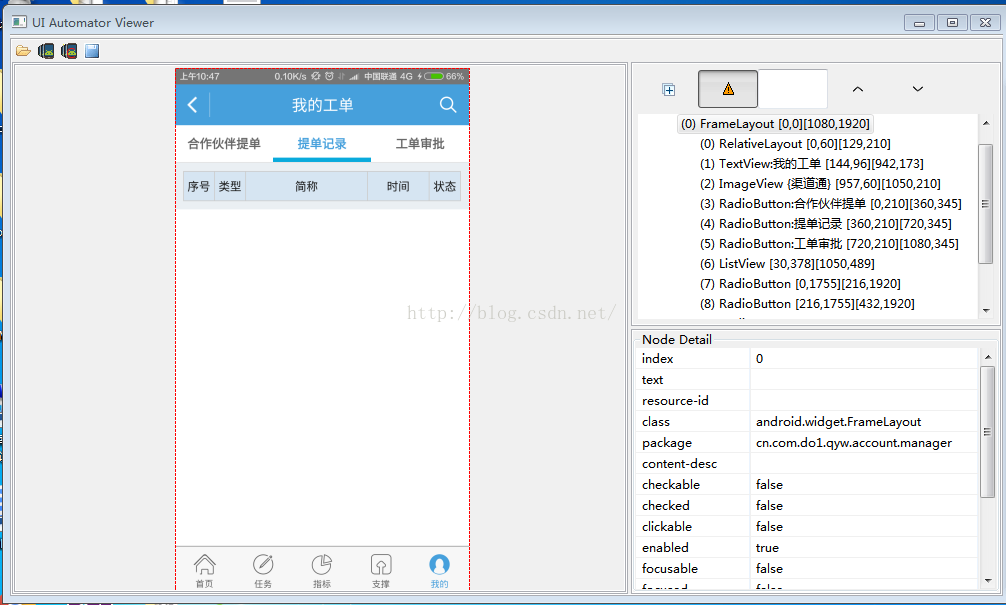Toggle the NAF nodes warning triangle button

point(728,89)
